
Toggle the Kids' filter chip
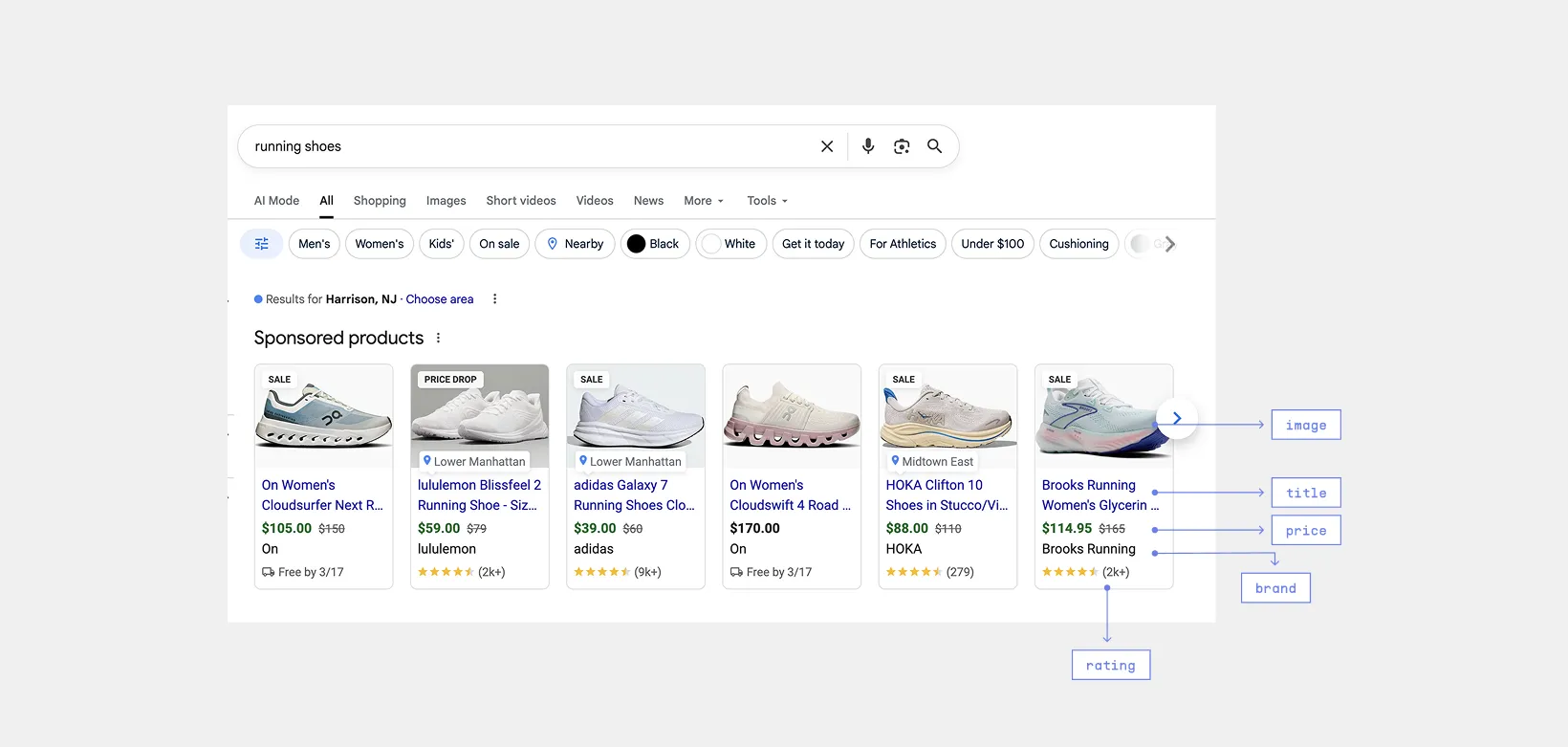click(442, 244)
